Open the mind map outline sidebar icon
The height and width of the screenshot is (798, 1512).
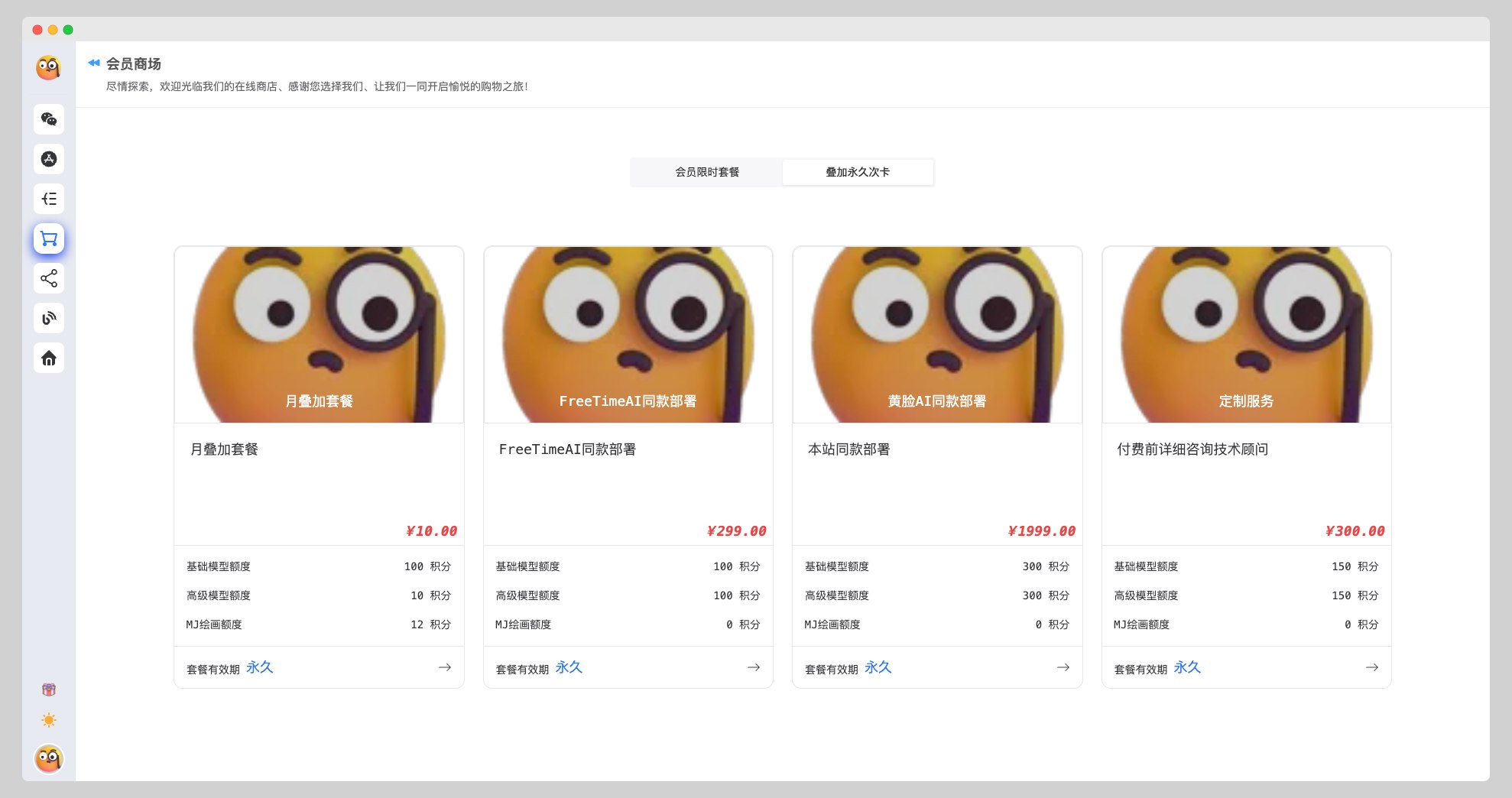click(x=49, y=199)
